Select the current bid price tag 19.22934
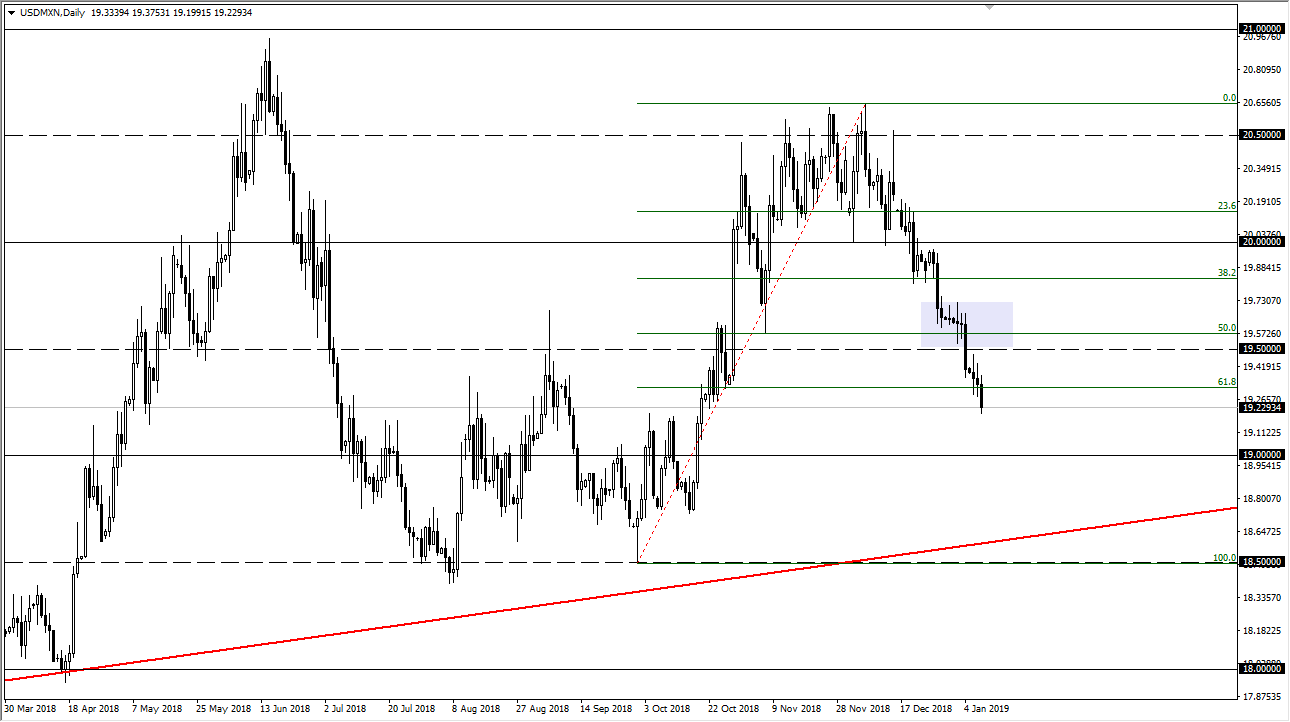 [1264, 406]
